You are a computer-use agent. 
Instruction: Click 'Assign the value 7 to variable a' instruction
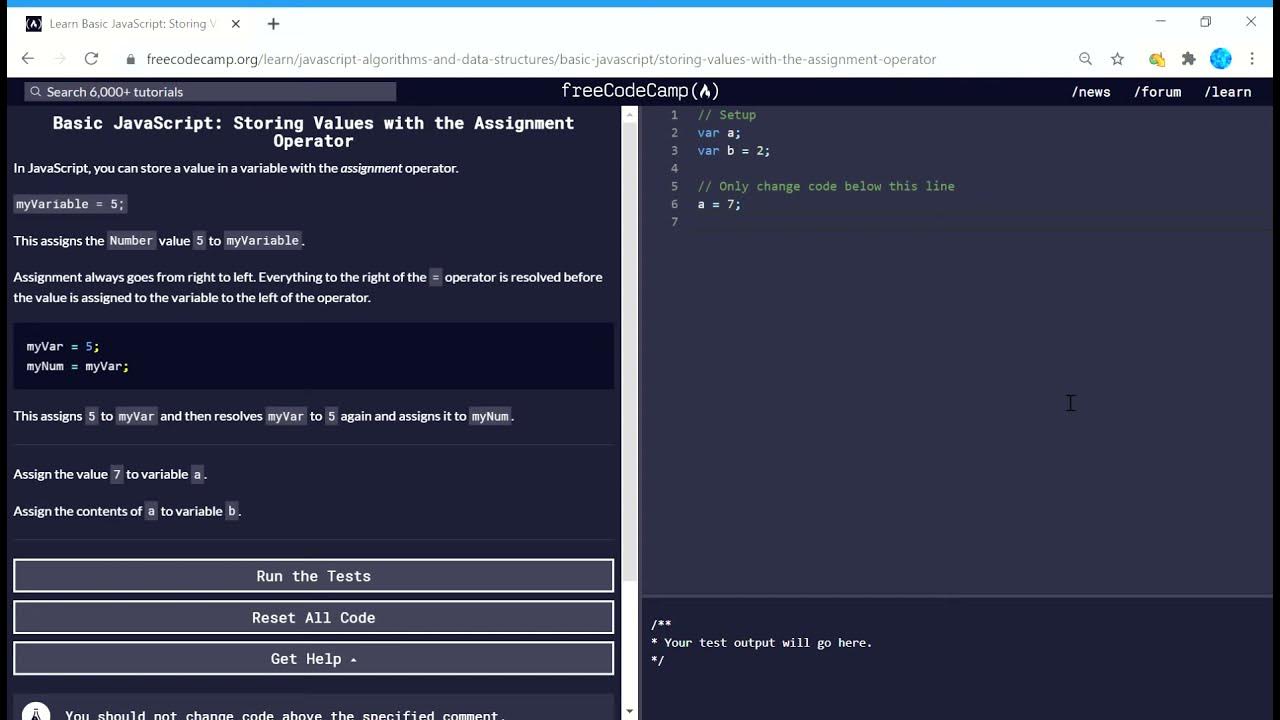click(x=110, y=474)
